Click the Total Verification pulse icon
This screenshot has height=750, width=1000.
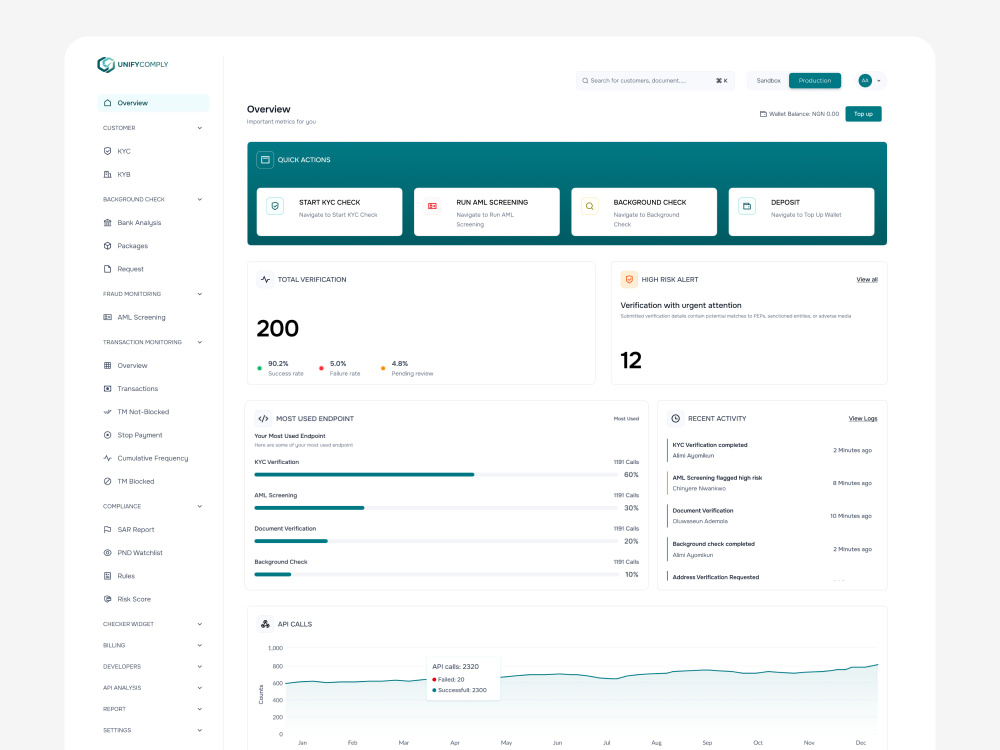(x=265, y=279)
